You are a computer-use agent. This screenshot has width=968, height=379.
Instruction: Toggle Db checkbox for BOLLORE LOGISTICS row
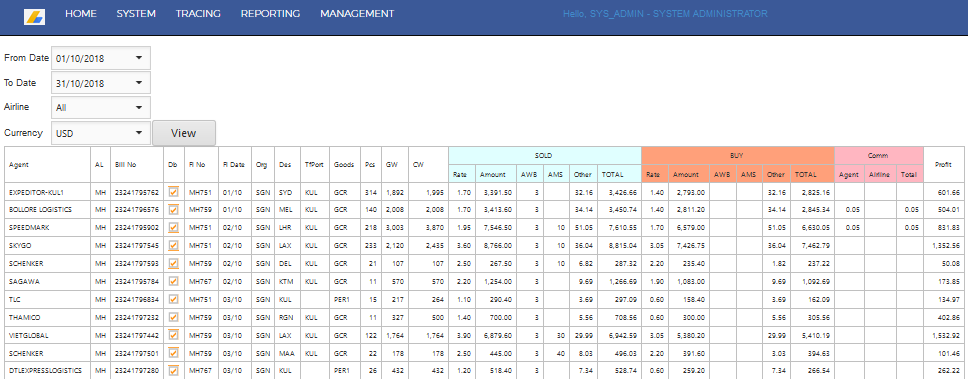(x=173, y=210)
